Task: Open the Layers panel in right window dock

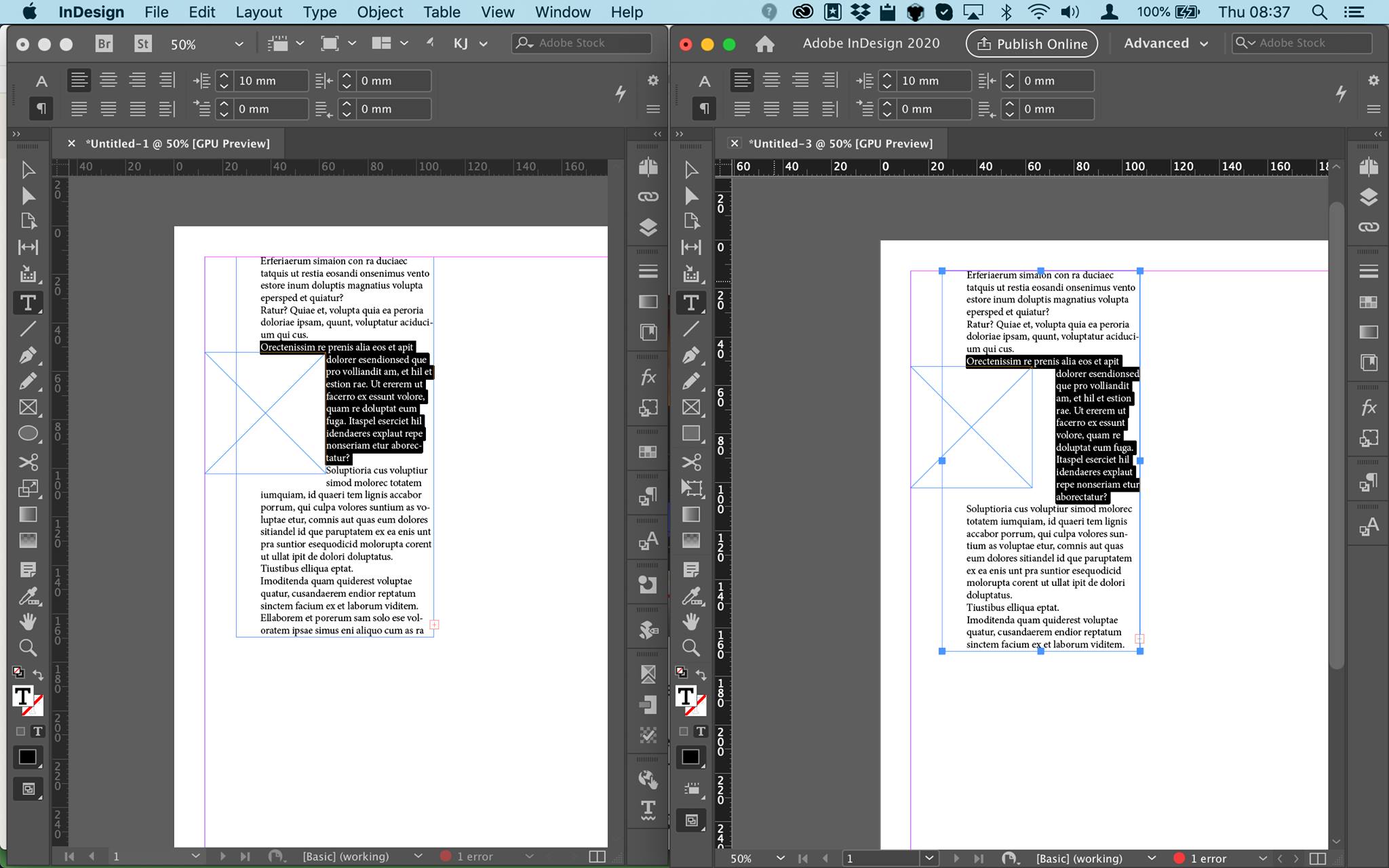Action: point(1369,197)
